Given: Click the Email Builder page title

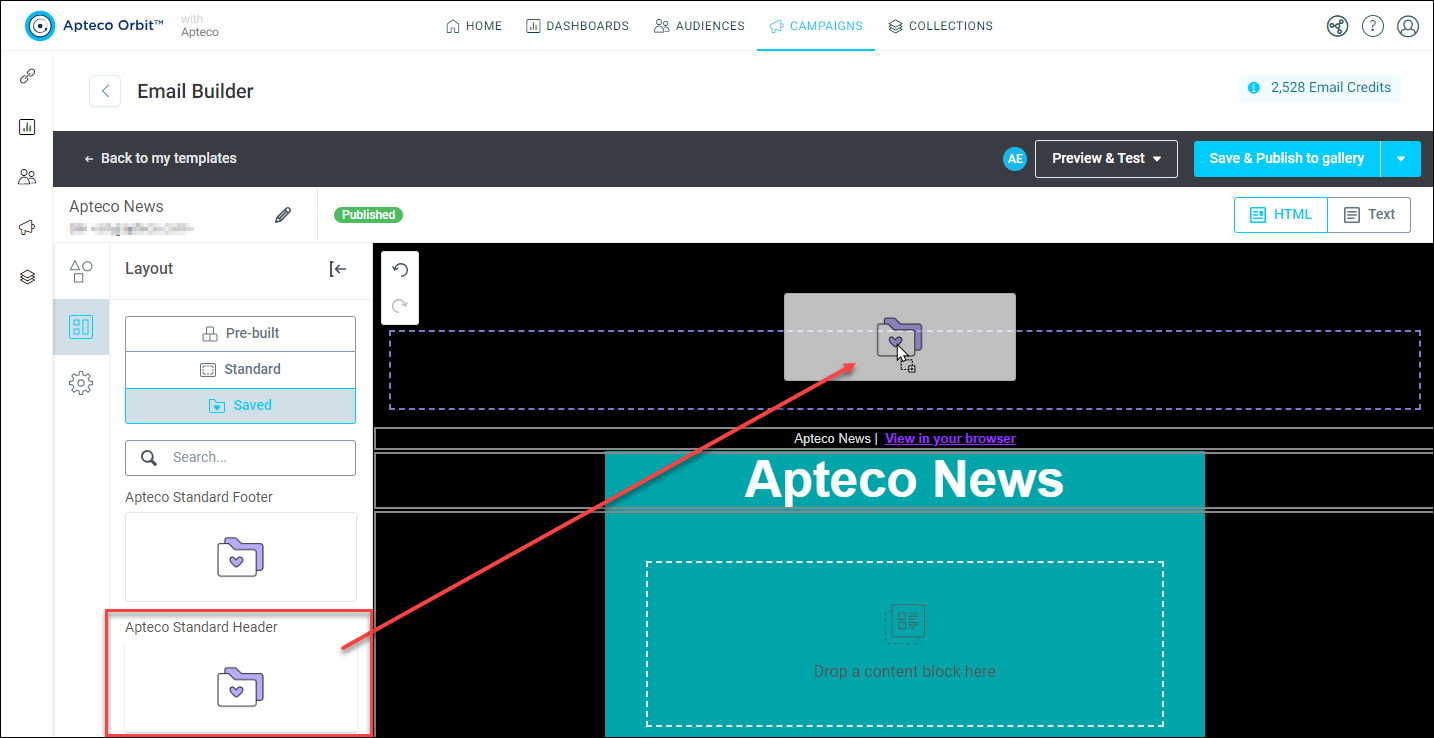Looking at the screenshot, I should point(196,91).
